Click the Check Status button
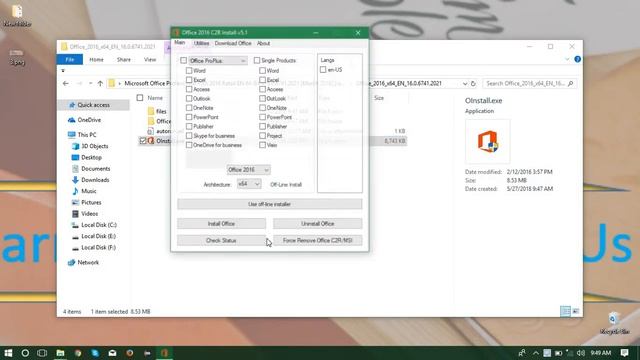The image size is (640, 360). pos(221,240)
